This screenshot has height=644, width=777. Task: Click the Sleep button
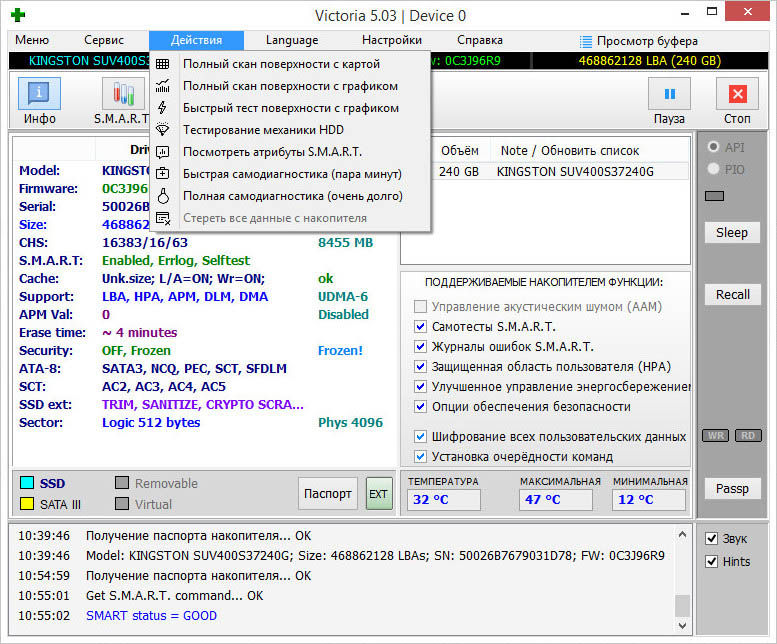731,233
